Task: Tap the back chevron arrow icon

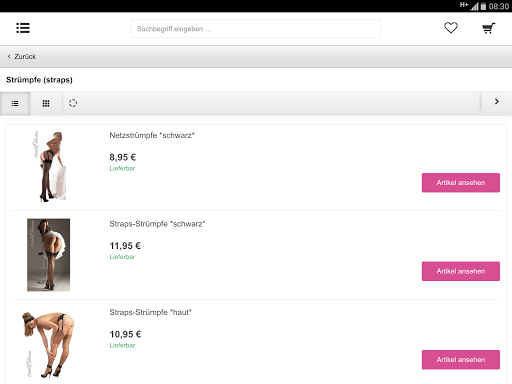Action: tap(9, 56)
